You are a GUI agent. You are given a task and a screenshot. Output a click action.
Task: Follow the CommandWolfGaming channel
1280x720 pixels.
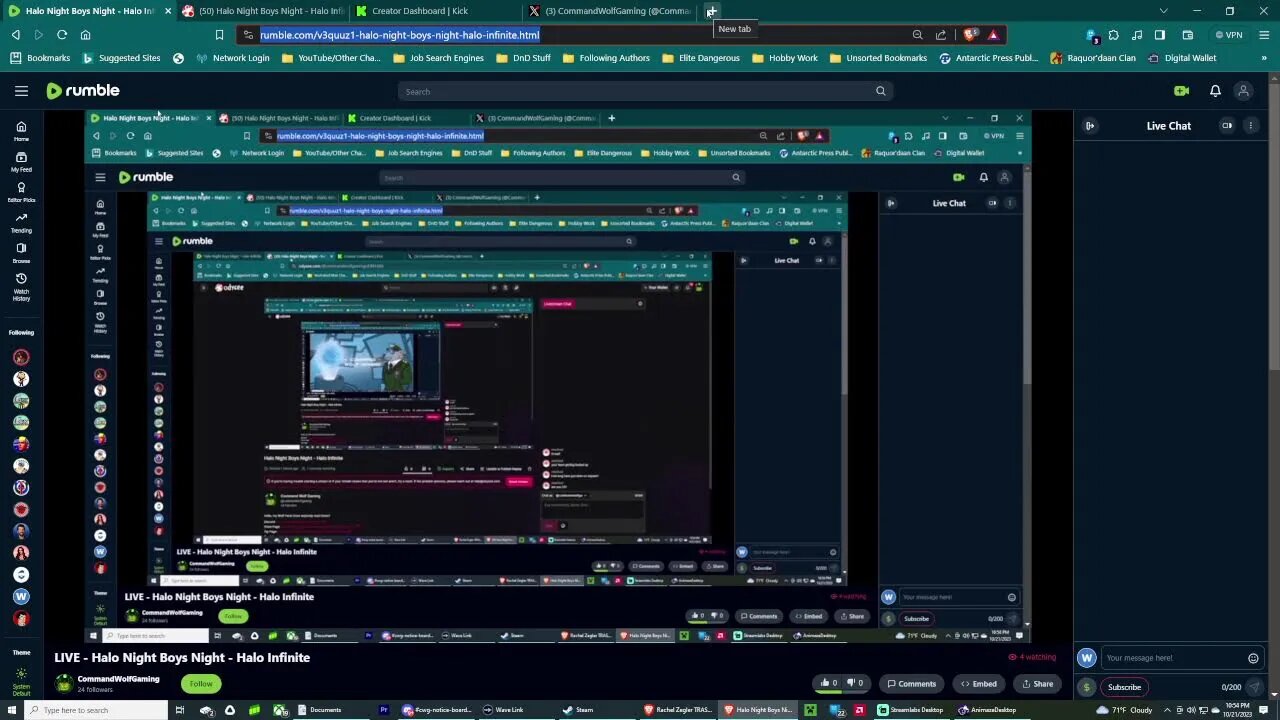[201, 684]
